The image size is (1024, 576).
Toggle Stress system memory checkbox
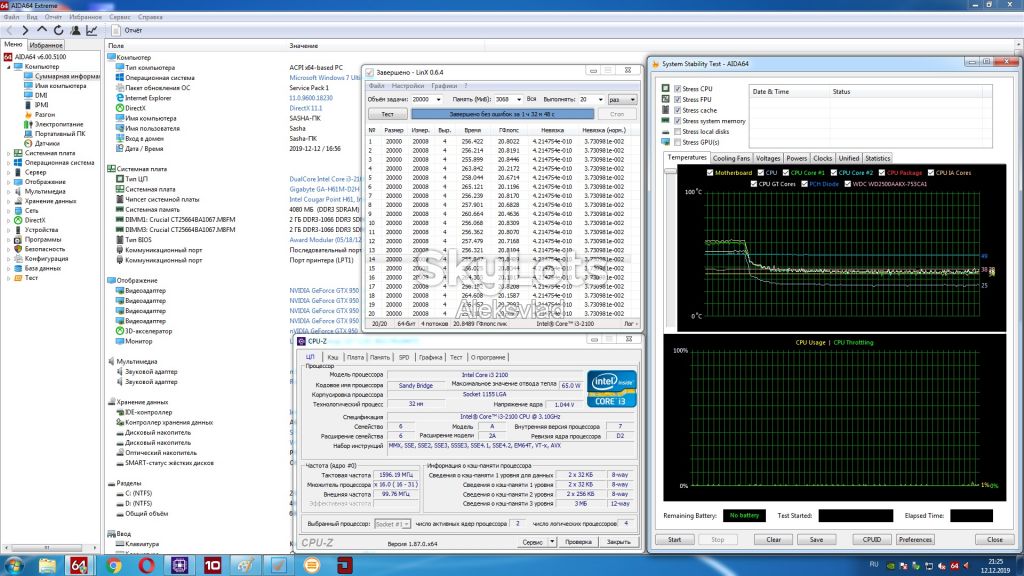[677, 121]
